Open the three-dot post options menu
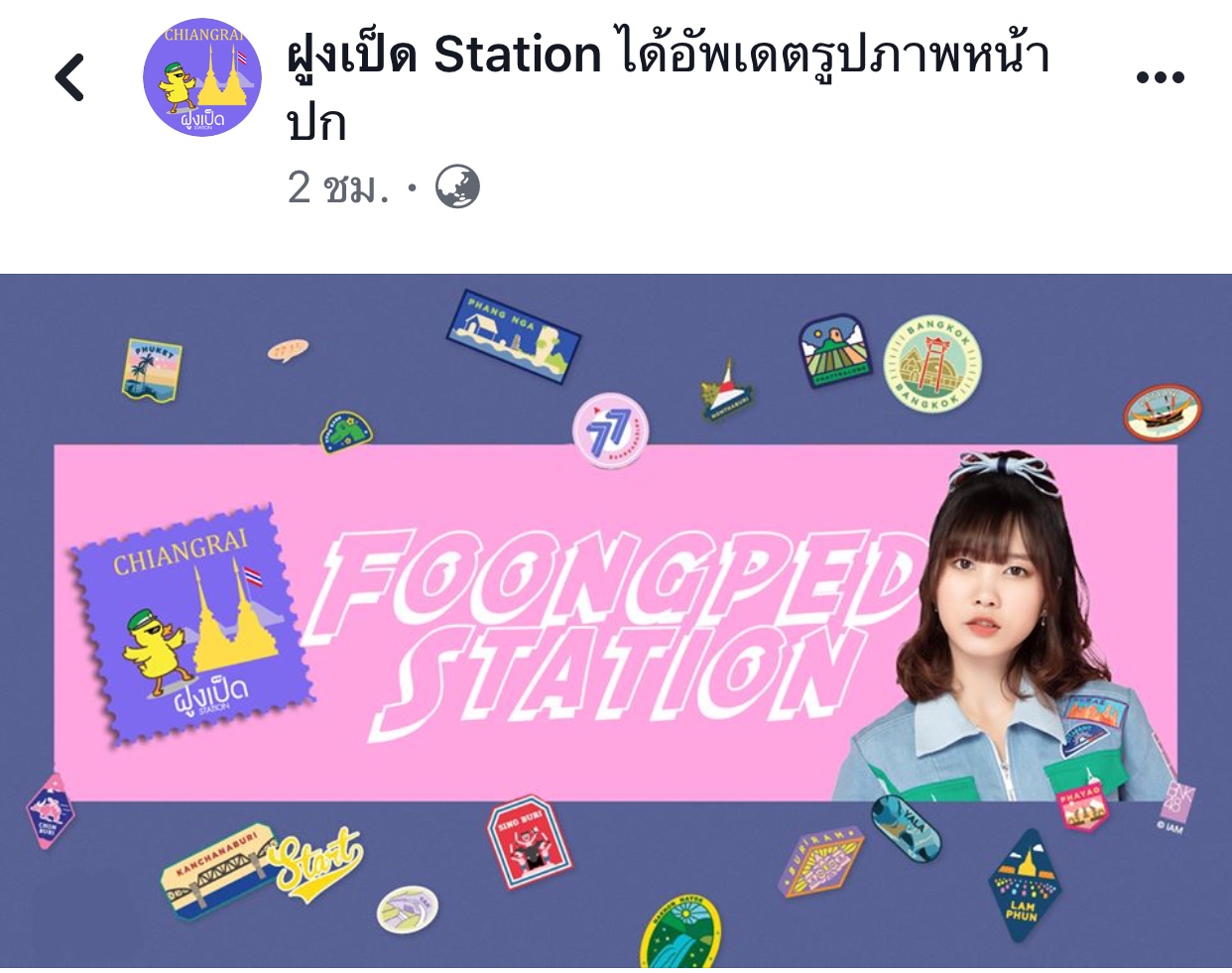 click(x=1160, y=77)
